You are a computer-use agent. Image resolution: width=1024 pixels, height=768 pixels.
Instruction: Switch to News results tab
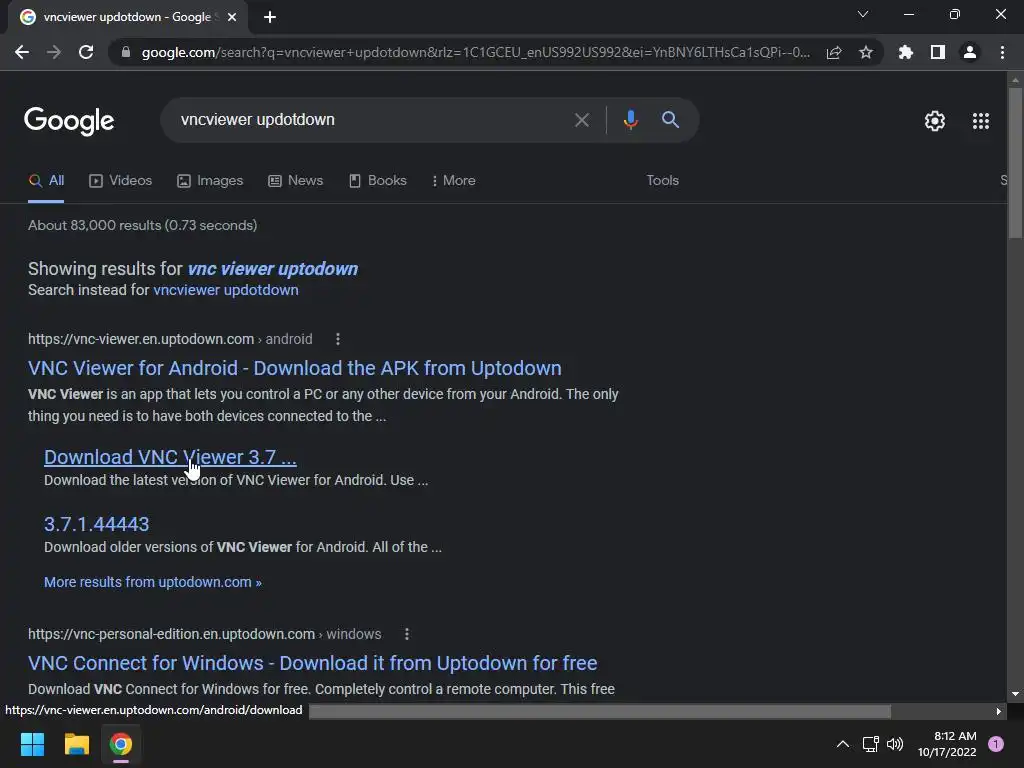[x=296, y=181]
